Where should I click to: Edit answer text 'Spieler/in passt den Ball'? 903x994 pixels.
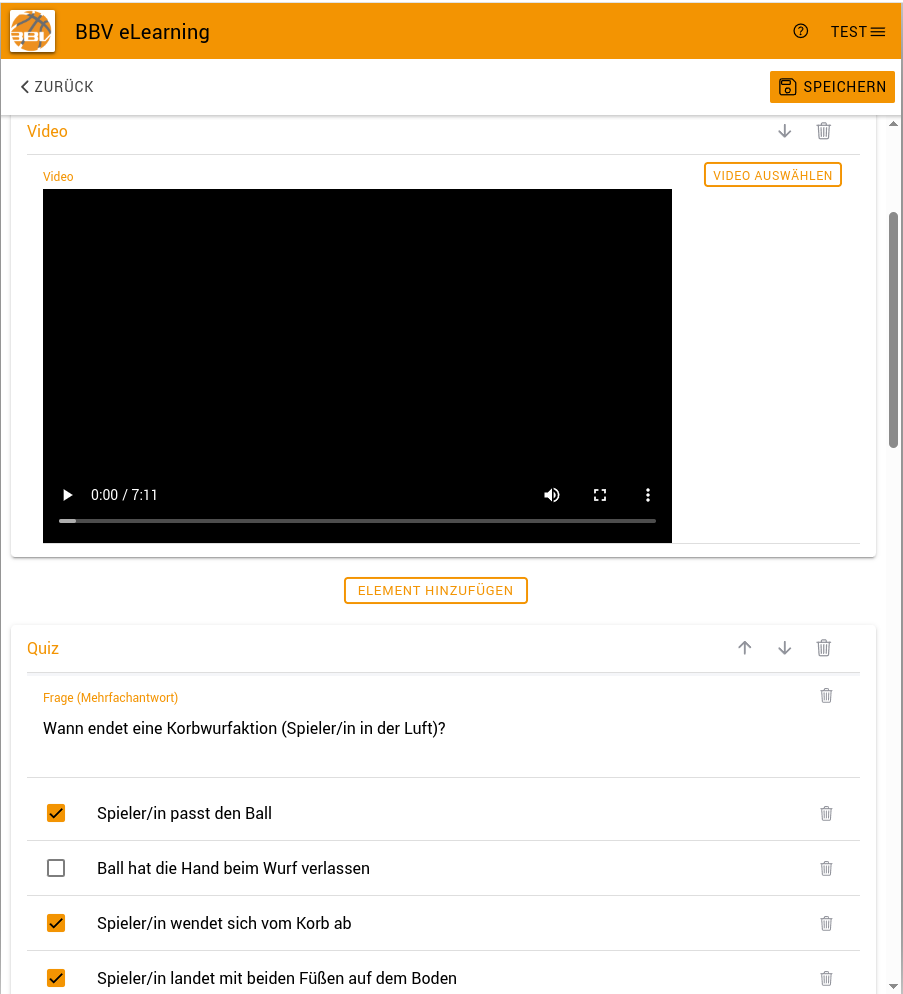click(x=185, y=813)
